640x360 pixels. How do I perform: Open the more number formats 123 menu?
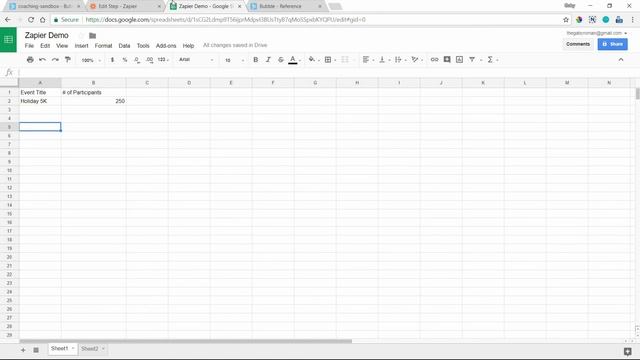(163, 60)
